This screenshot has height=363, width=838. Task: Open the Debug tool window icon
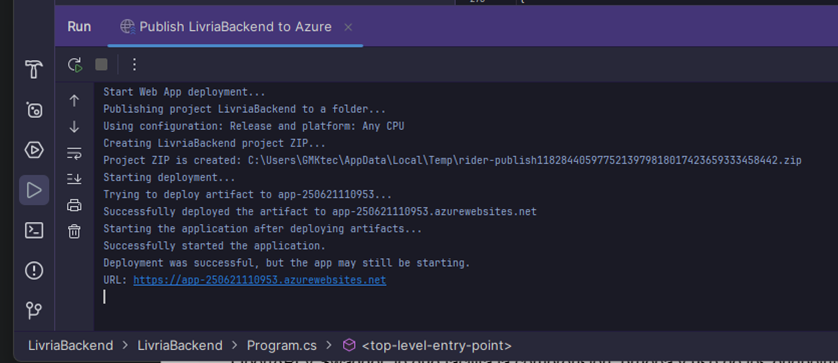(x=34, y=110)
